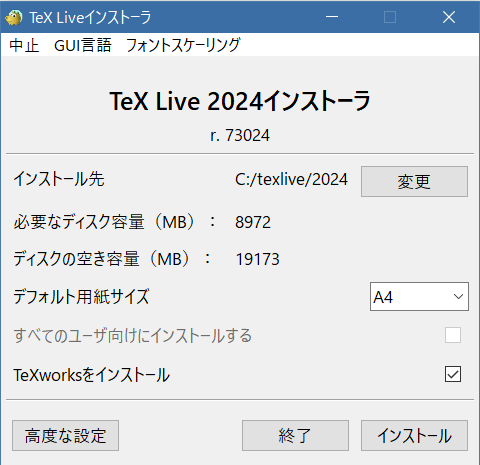
Task: Click the TeX Live 2024インストーラ heading
Action: 240,101
